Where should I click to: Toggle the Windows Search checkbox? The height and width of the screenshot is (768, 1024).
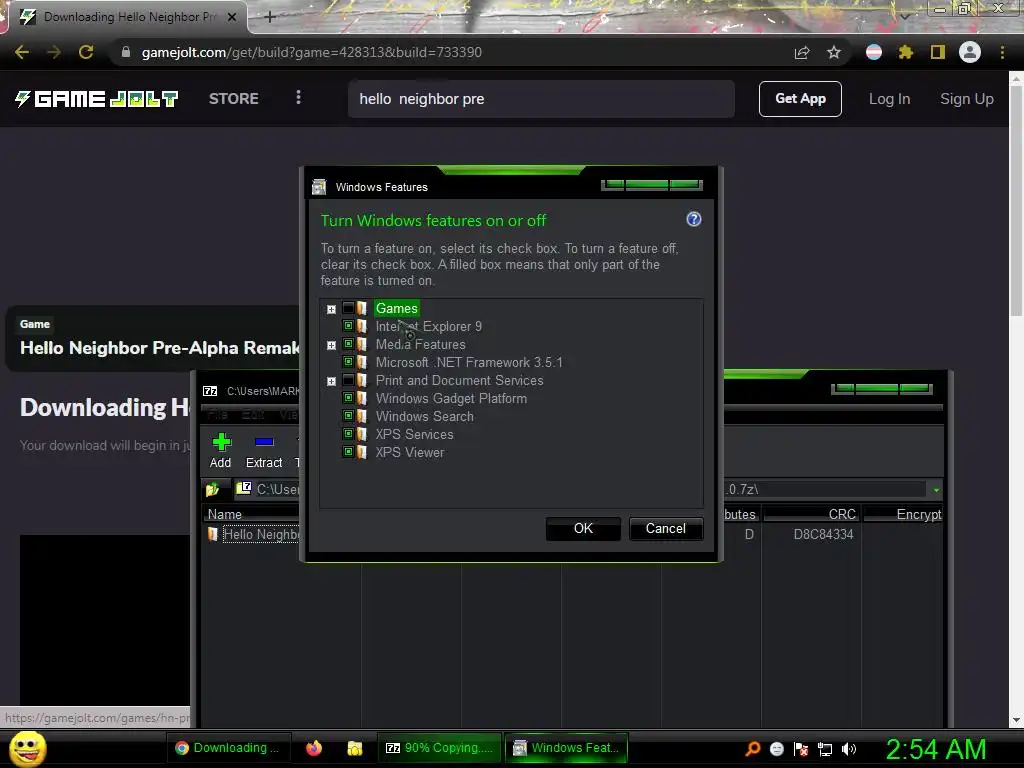pyautogui.click(x=348, y=416)
